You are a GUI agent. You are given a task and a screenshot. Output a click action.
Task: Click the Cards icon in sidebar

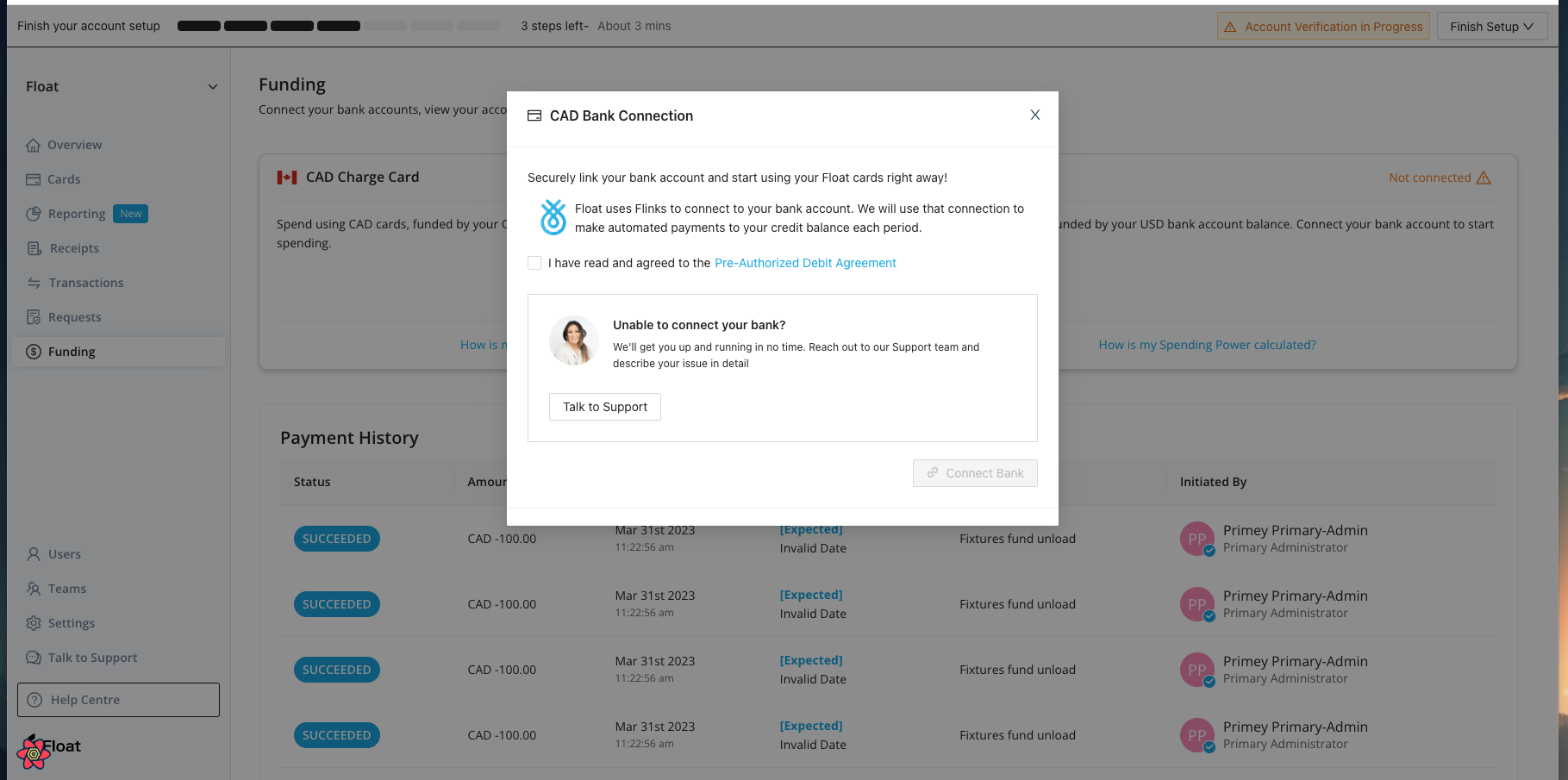coord(34,178)
